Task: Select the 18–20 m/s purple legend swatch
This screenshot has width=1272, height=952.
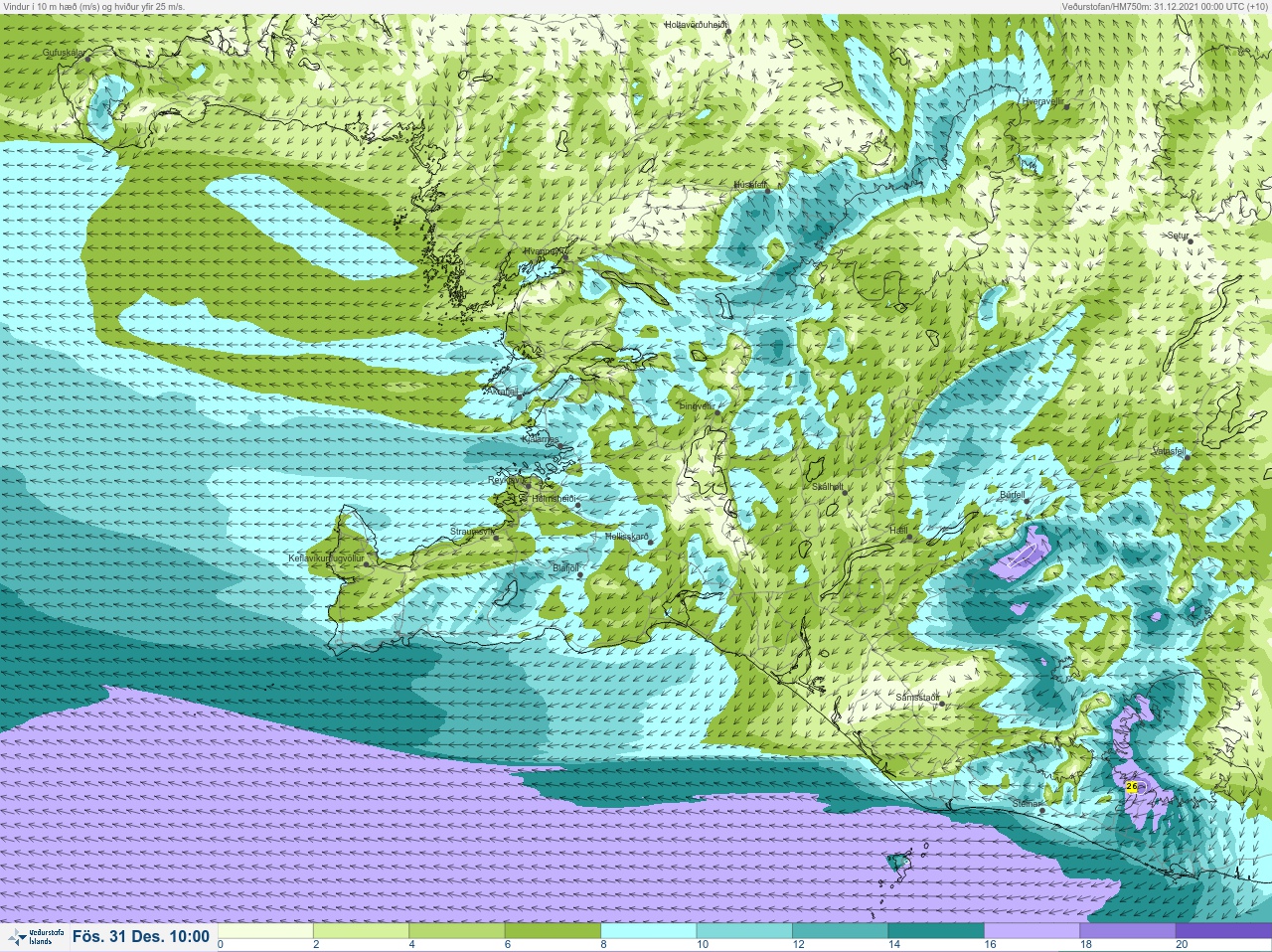Action: [1127, 931]
